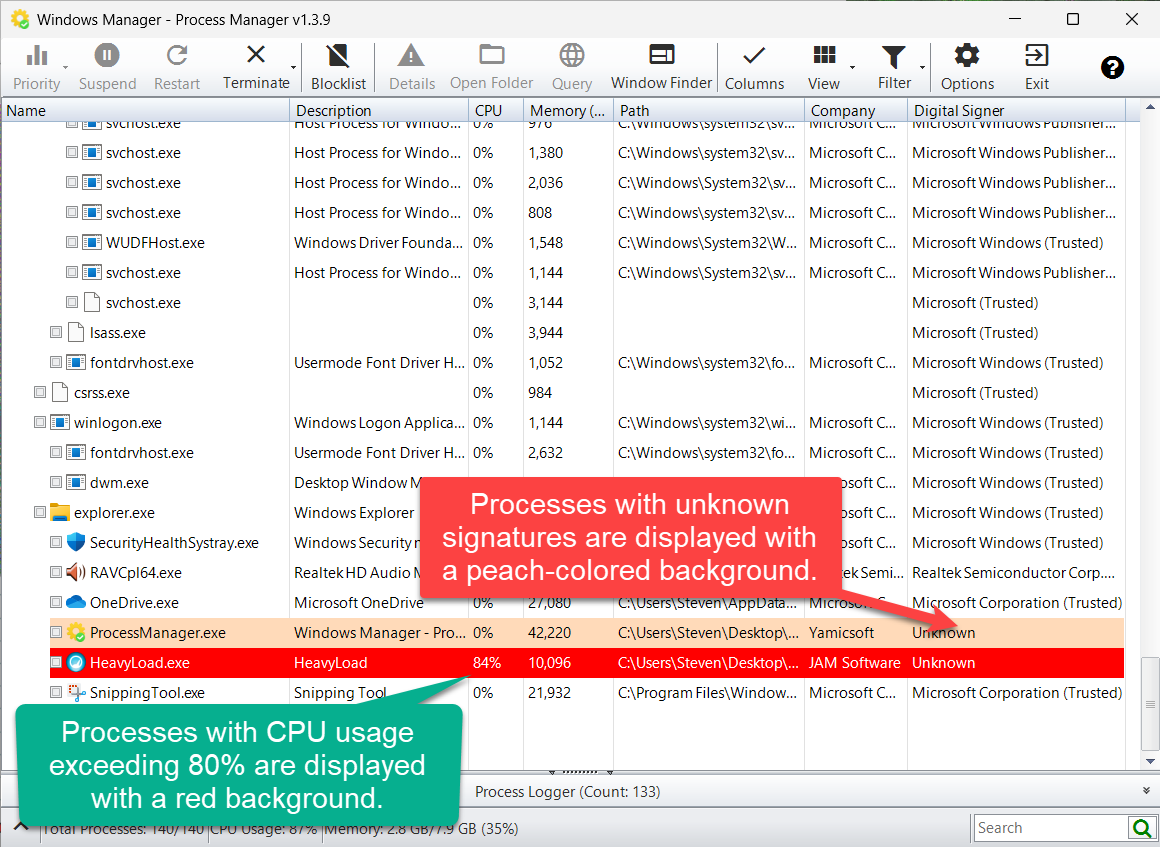
Task: Expand the Process Logger panel chevron
Action: click(1145, 791)
